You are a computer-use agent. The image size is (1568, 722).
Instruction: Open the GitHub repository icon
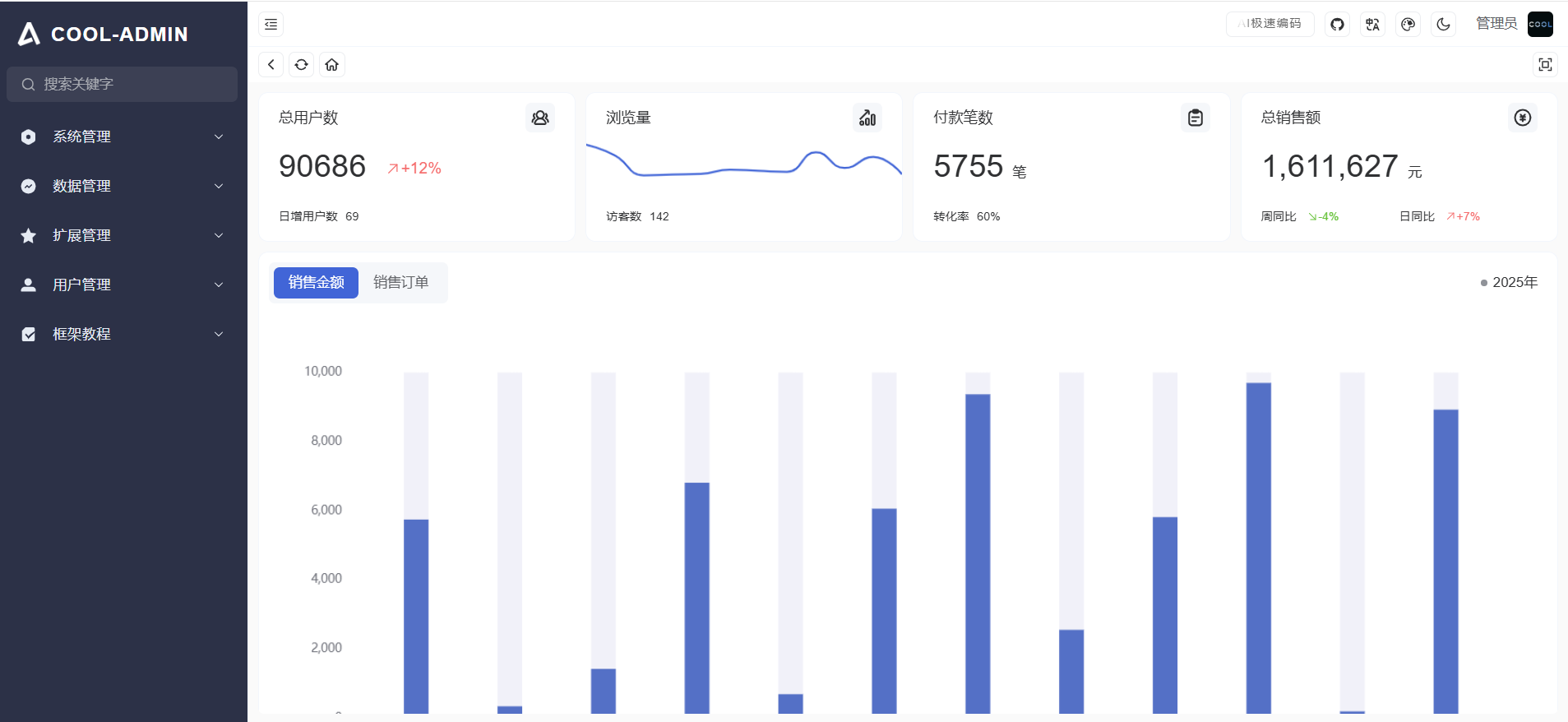(x=1337, y=25)
